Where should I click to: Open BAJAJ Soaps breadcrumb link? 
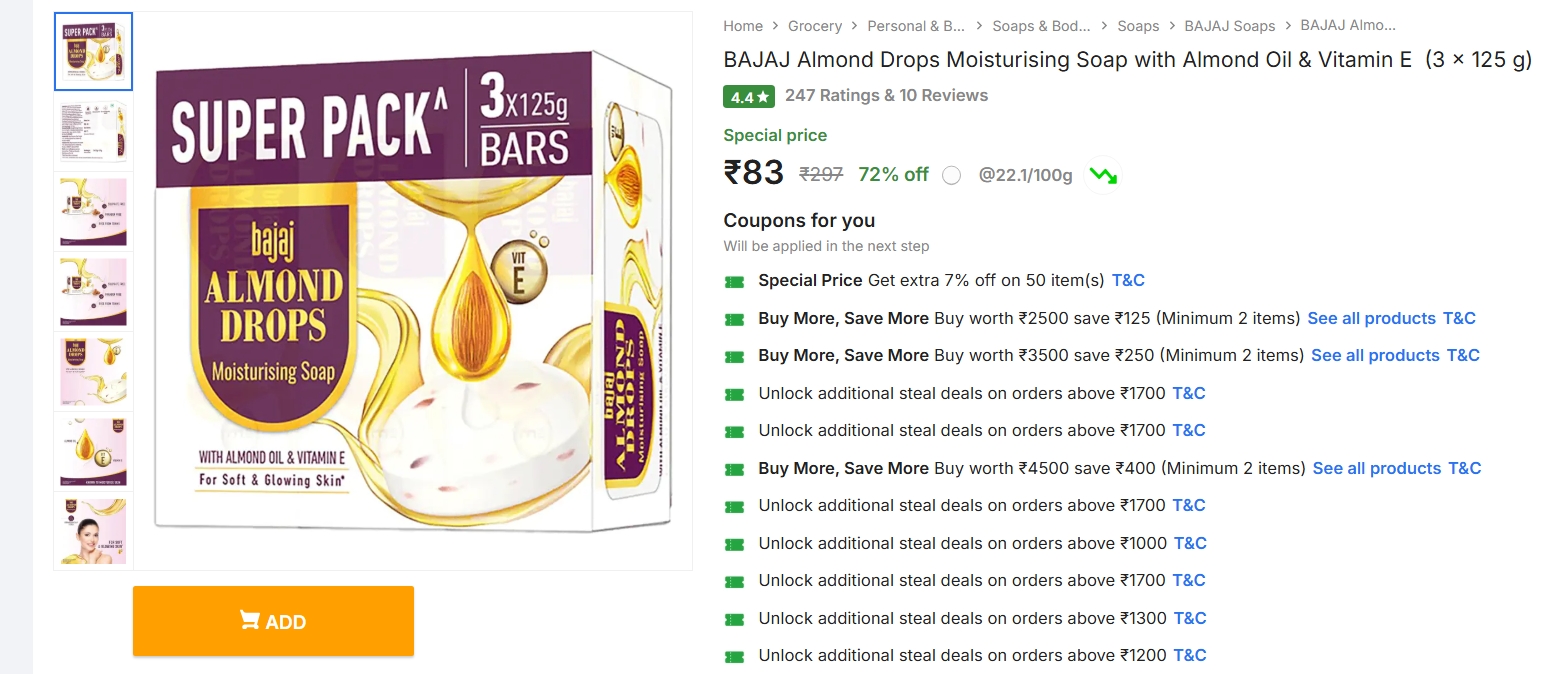1230,25
